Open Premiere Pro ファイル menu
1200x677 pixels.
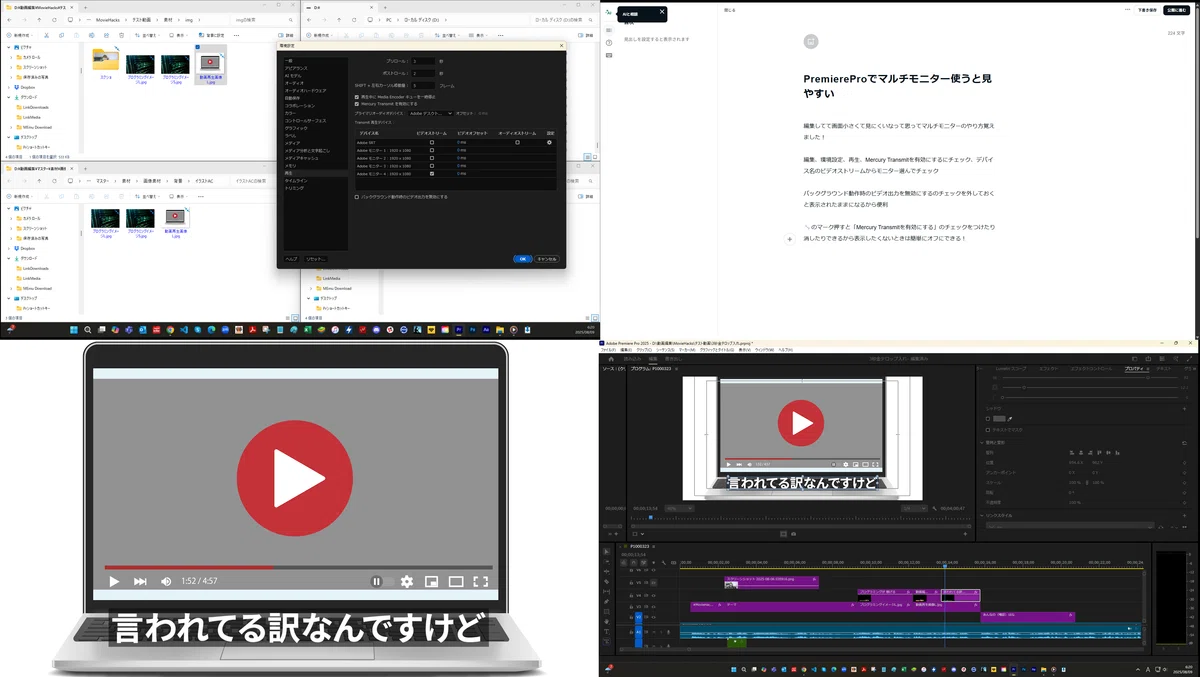(x=608, y=350)
